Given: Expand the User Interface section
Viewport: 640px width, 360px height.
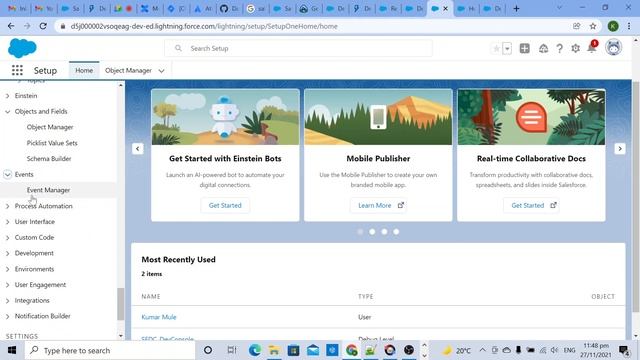Looking at the screenshot, I should pos(7,222).
